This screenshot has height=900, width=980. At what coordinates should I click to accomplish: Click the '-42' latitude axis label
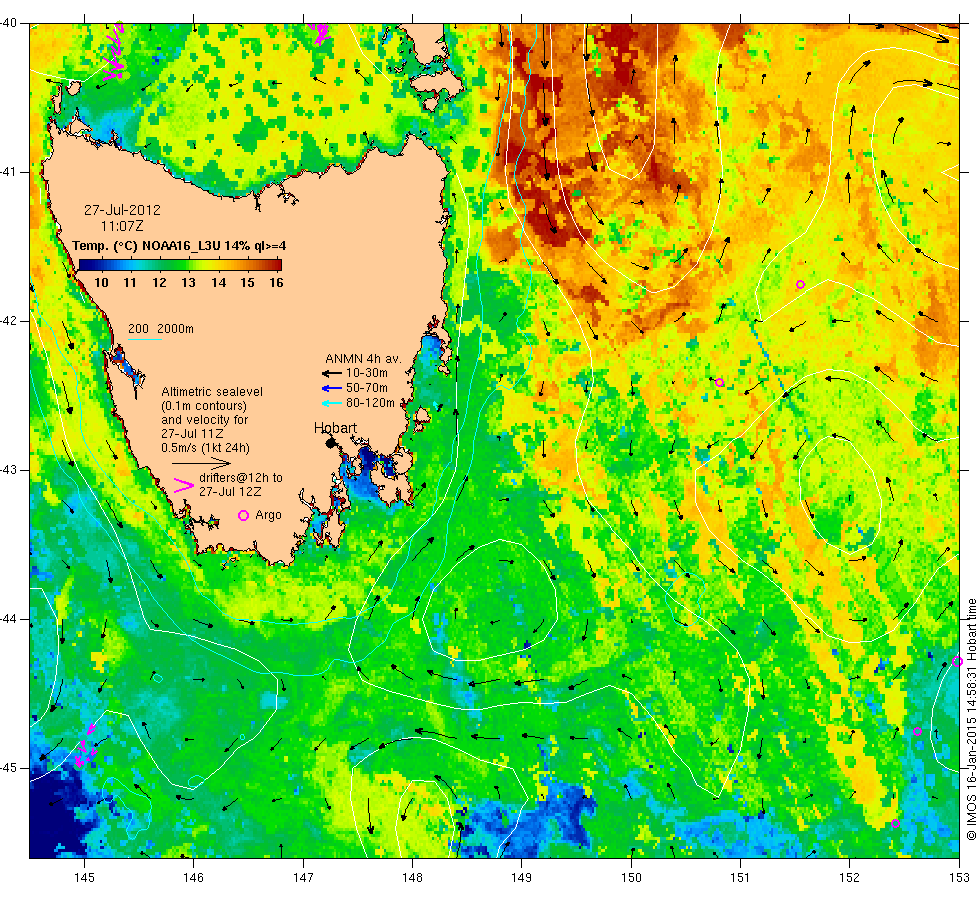[8, 321]
